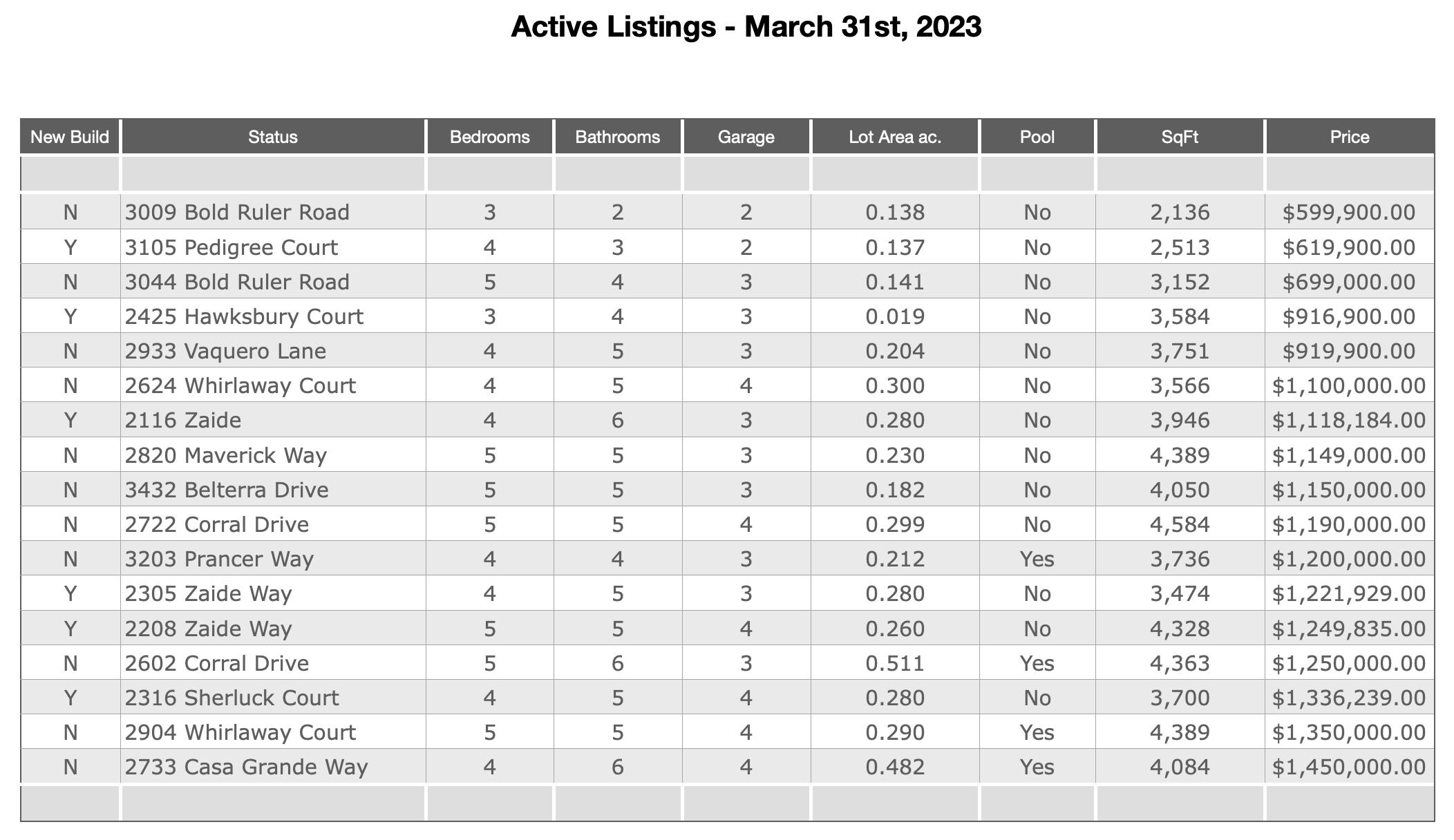1454x840 pixels.
Task: Select the 2116 Zaide address cell
Action: pos(273,420)
